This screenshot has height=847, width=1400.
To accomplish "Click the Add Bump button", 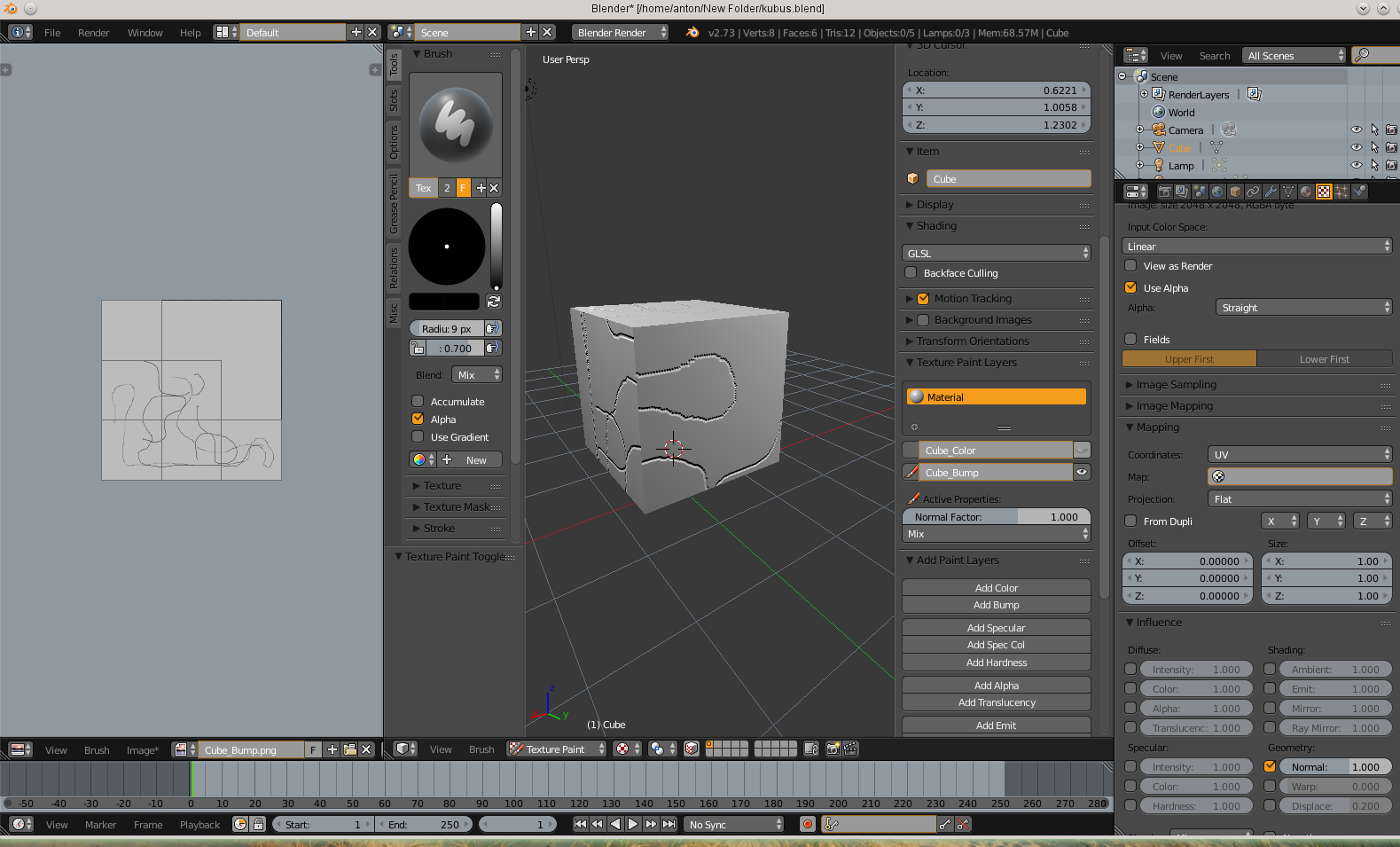I will tap(997, 605).
